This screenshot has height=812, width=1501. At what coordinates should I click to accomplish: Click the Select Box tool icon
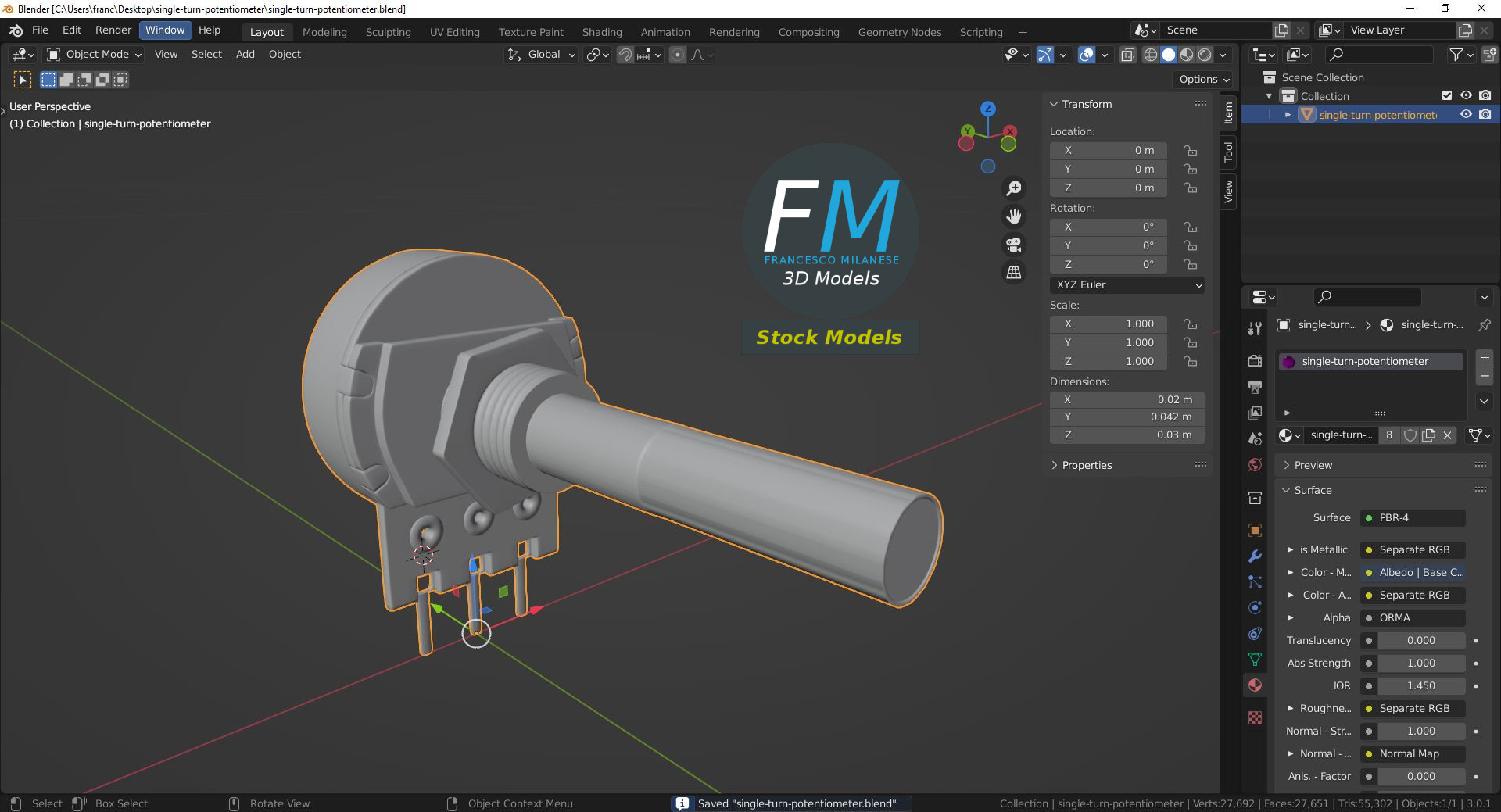pos(23,80)
